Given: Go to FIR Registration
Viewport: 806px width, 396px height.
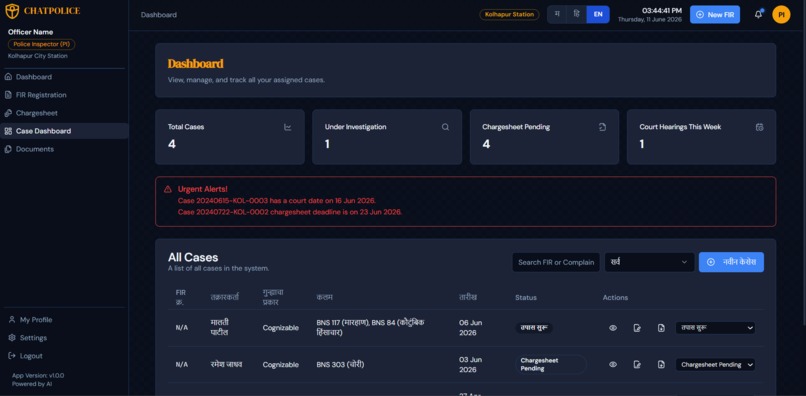Looking at the screenshot, I should [x=64, y=95].
